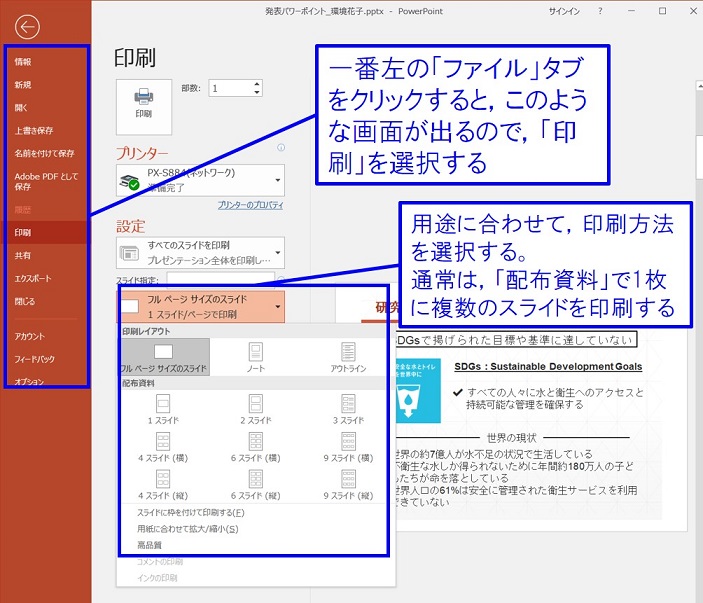Screen dimensions: 703x603
Task: Click the Printer Properties (プリンターのプロパティ) link
Action: 250,205
